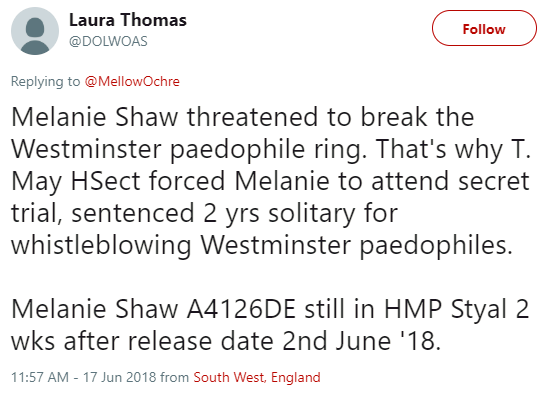
Task: Click the grey default profile avatar icon
Action: coord(35,31)
